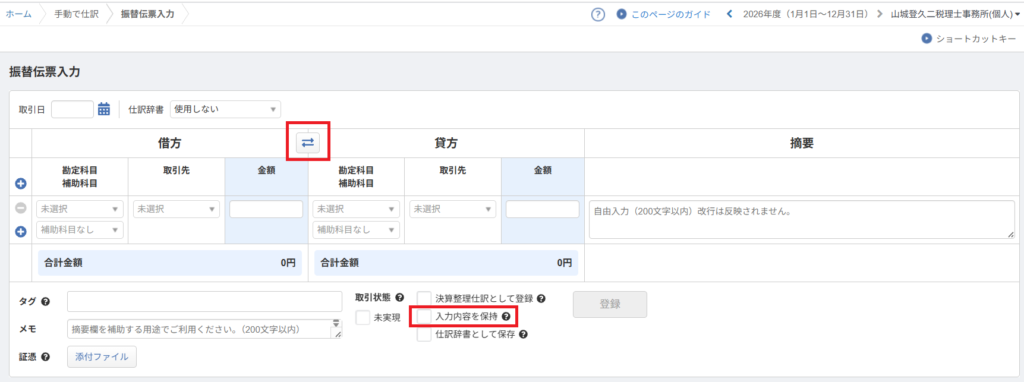Open the calendar date picker icon
Screen dimensions: 1024x382
104,109
